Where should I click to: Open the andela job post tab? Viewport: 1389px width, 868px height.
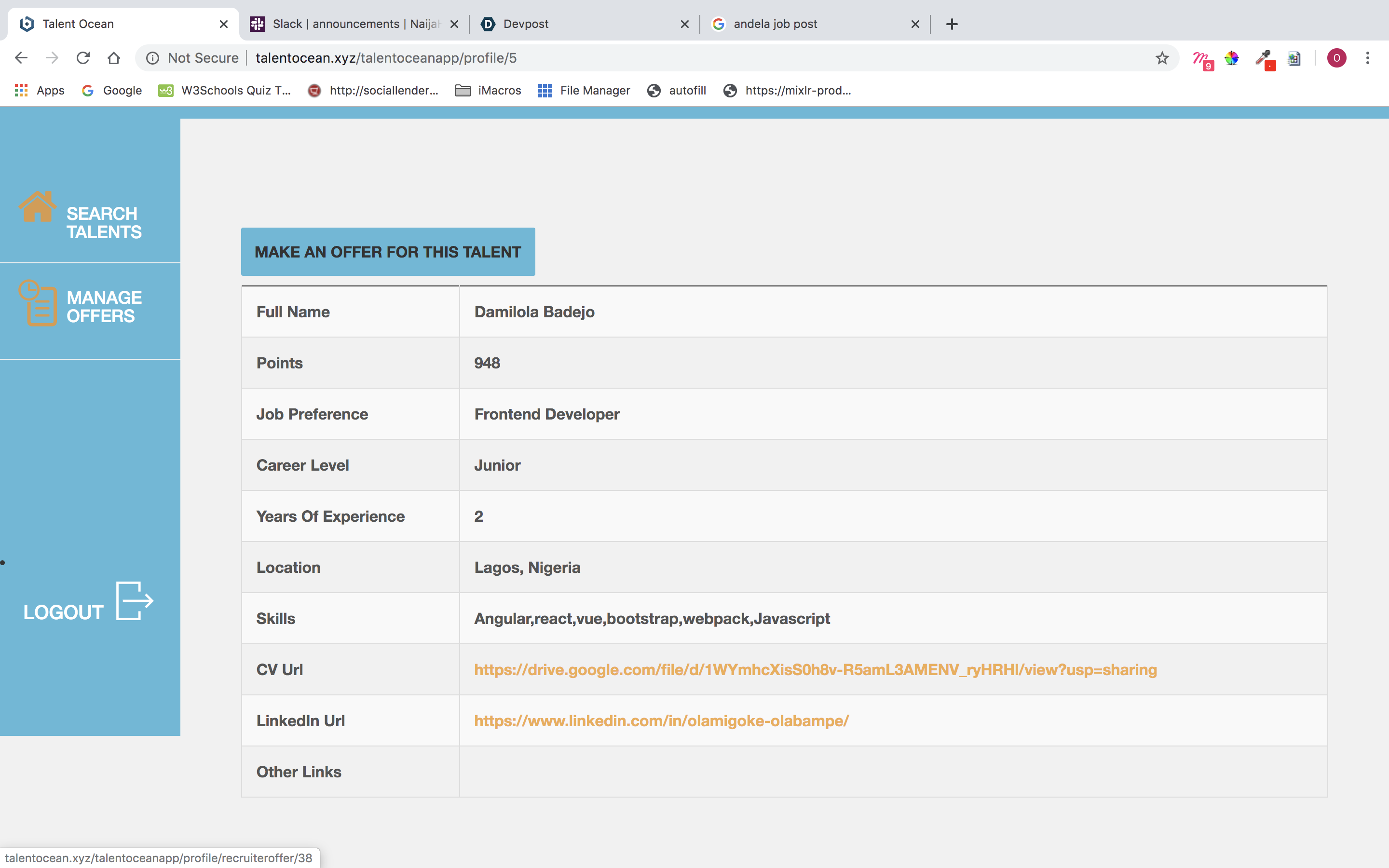coord(812,24)
